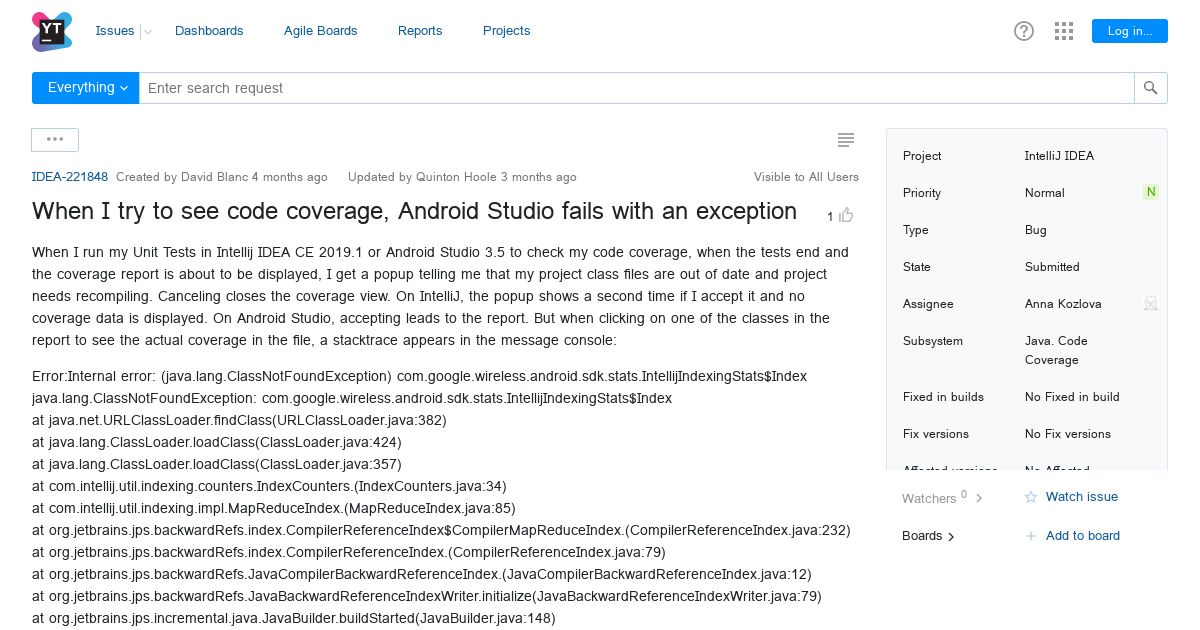This screenshot has width=1200, height=630.
Task: Open the Everything search context dropdown
Action: pyautogui.click(x=85, y=88)
